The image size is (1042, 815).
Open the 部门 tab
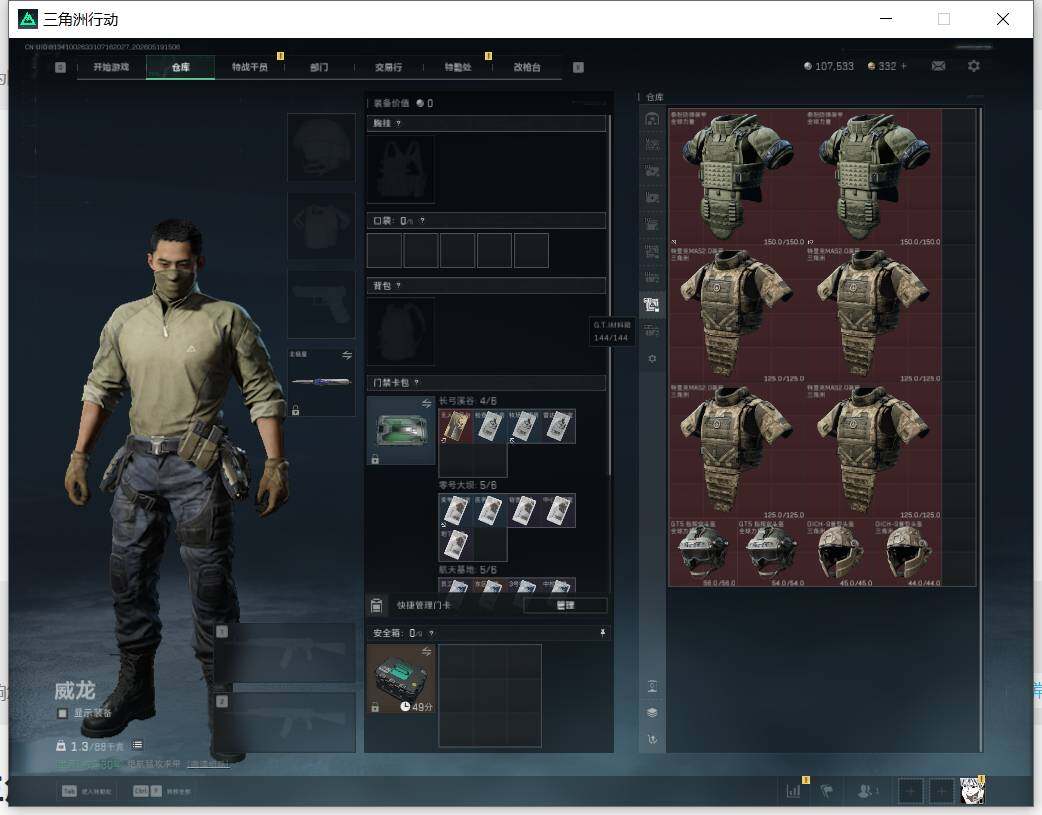(x=319, y=67)
